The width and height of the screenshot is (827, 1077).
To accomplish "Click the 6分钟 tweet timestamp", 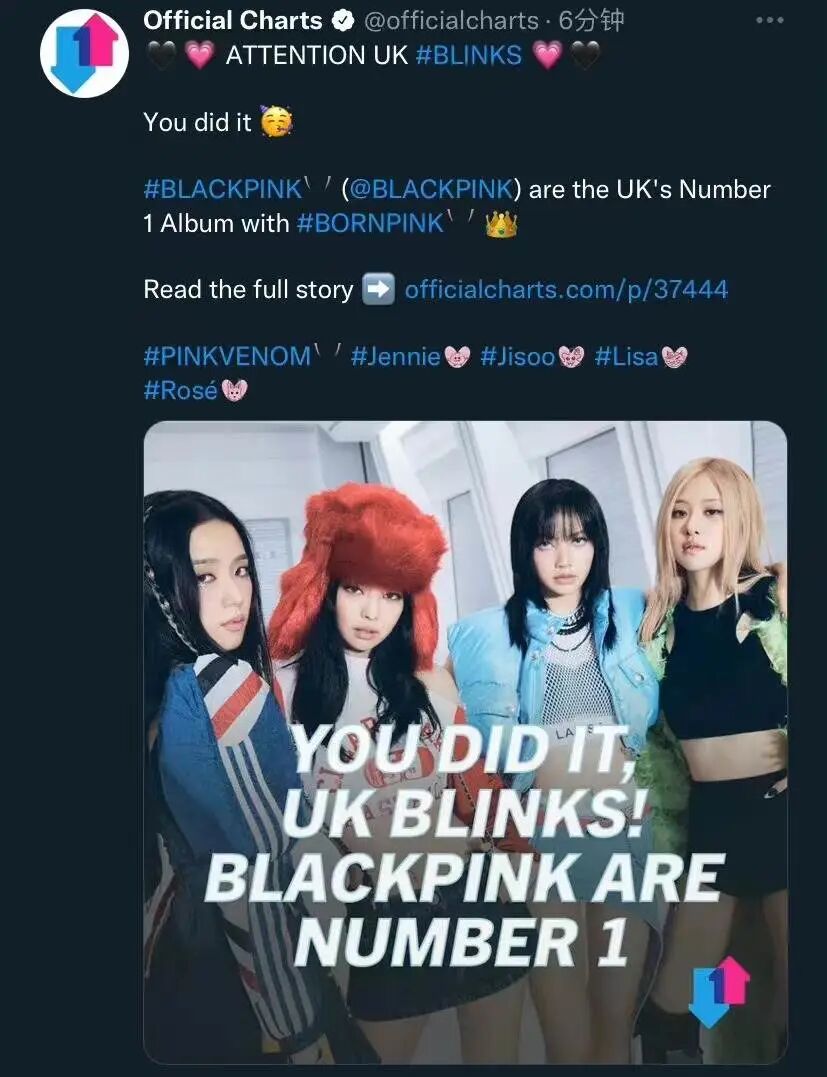I will click(x=591, y=21).
